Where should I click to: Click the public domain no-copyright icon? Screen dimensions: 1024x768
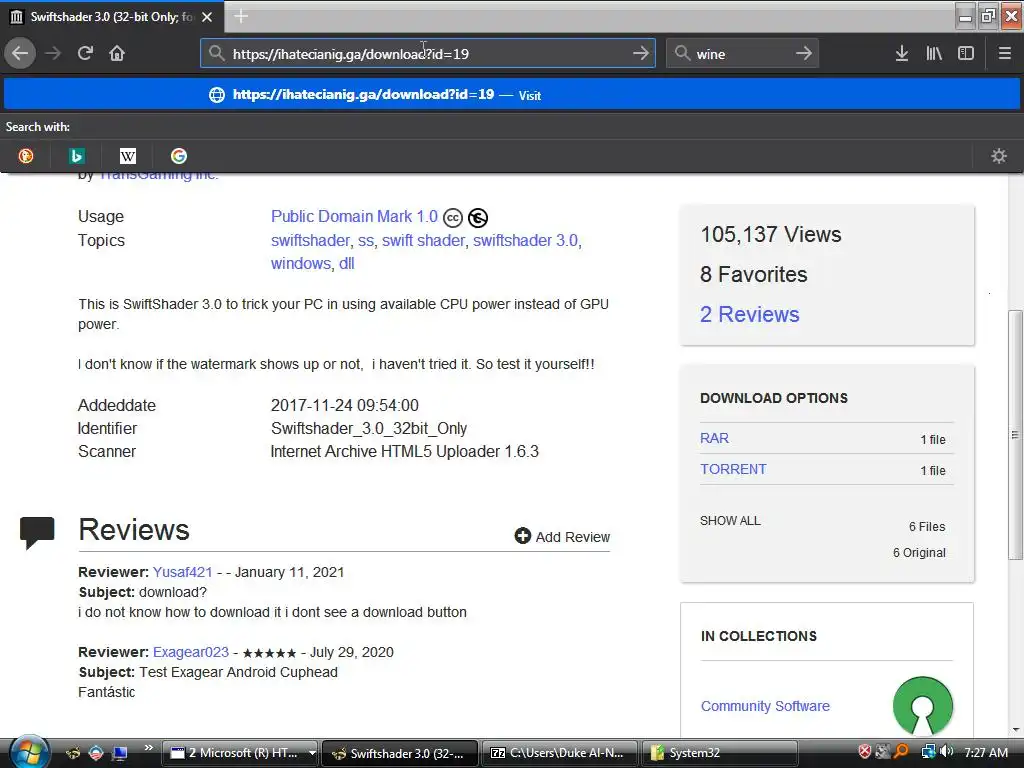click(478, 217)
